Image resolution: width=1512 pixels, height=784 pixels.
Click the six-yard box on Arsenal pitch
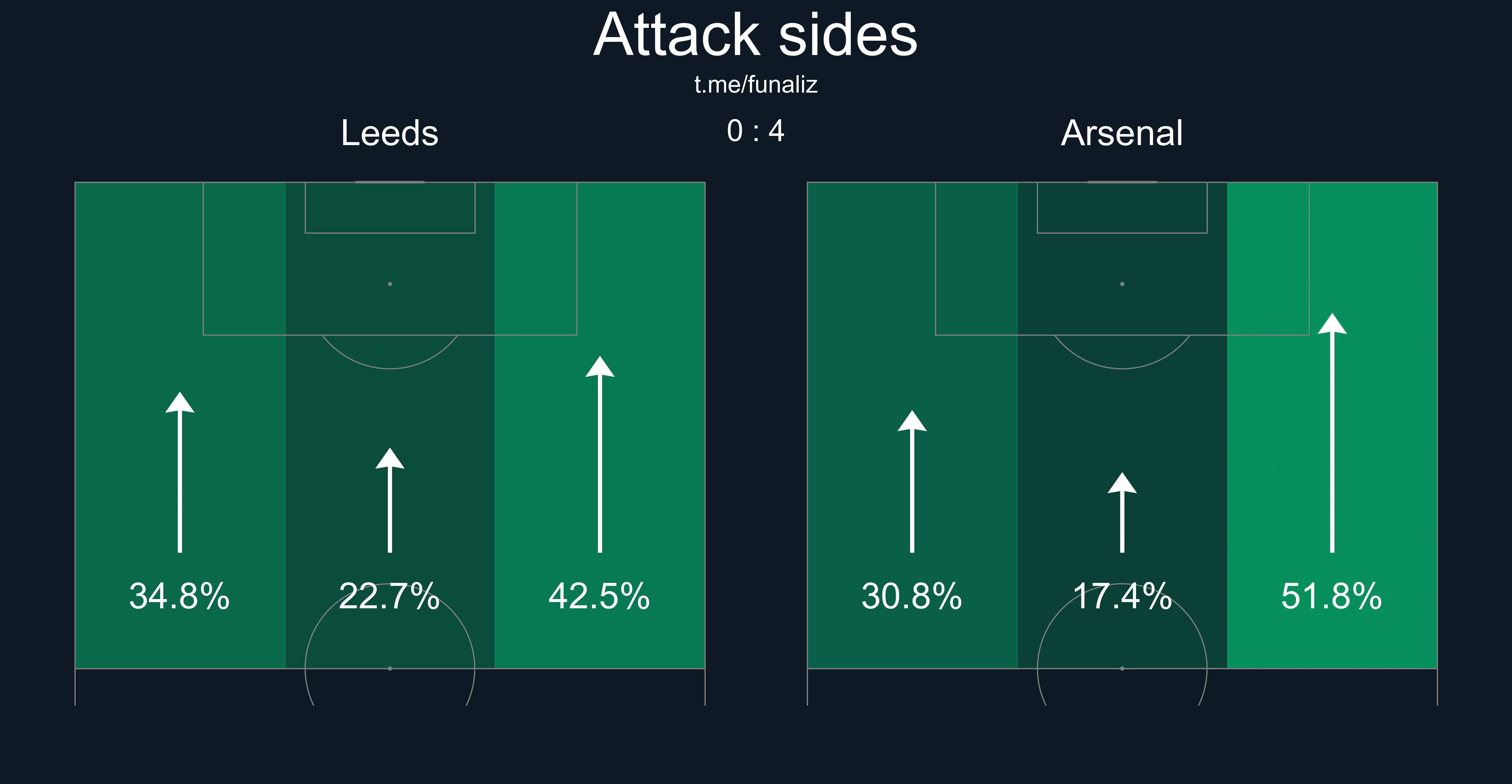tap(1122, 208)
